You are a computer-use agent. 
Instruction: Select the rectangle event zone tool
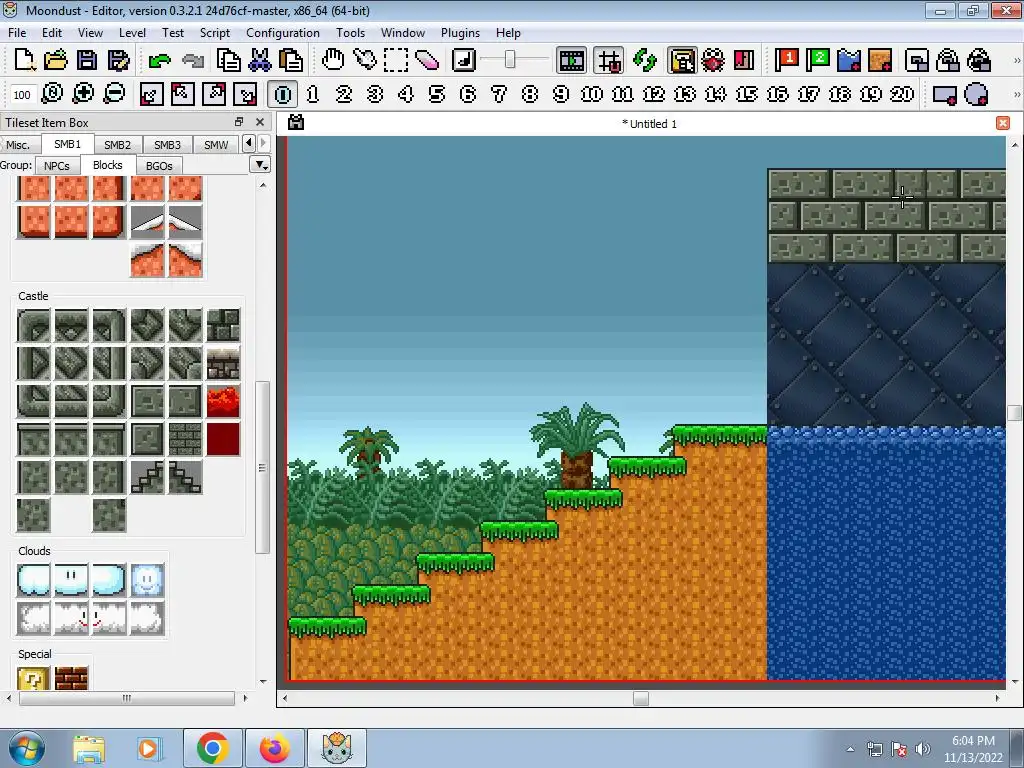point(944,94)
